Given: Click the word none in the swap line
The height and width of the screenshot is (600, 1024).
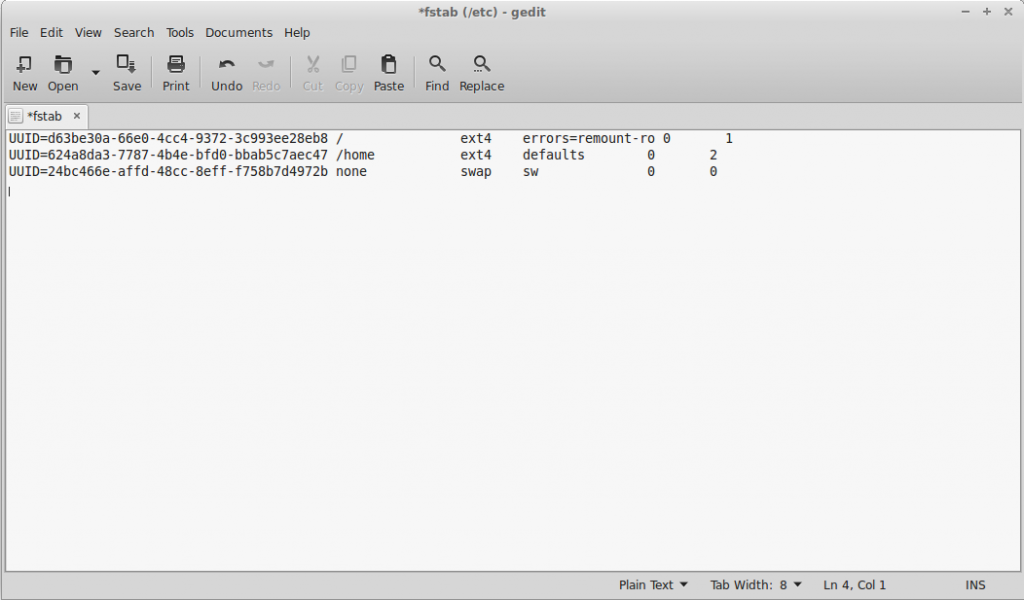Looking at the screenshot, I should 351,172.
